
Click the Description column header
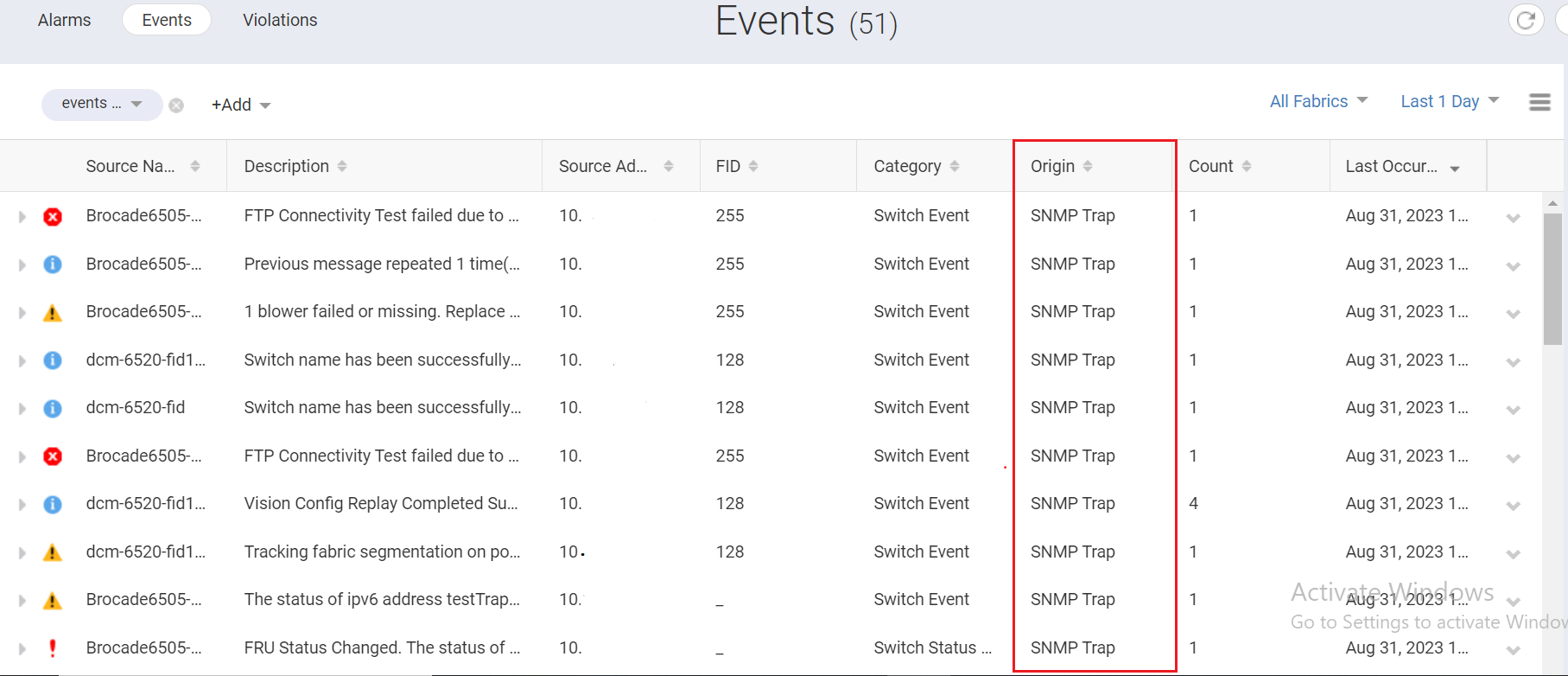[287, 166]
